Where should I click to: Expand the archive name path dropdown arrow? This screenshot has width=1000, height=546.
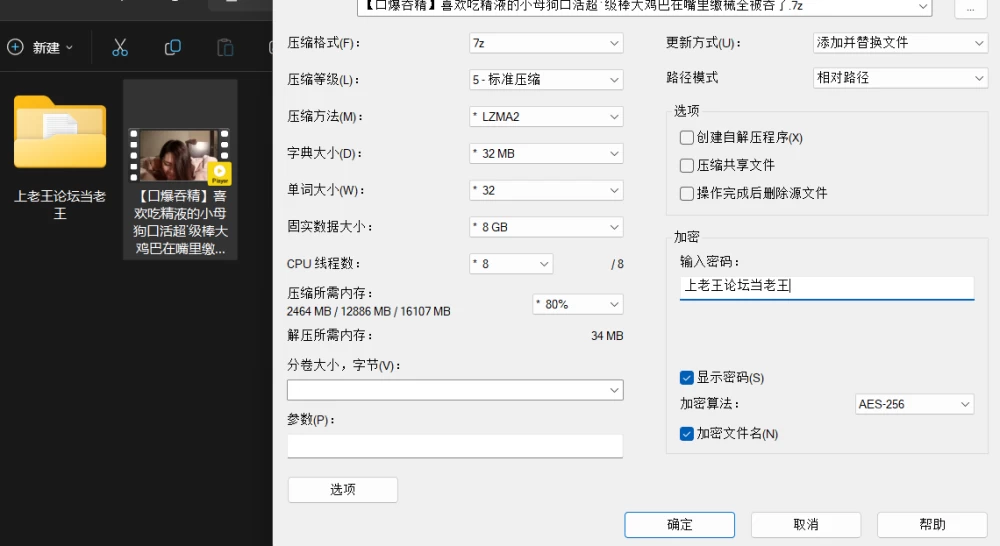(923, 6)
